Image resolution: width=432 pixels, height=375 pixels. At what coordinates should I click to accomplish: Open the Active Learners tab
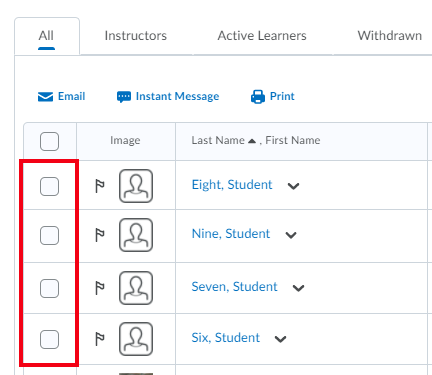click(262, 36)
